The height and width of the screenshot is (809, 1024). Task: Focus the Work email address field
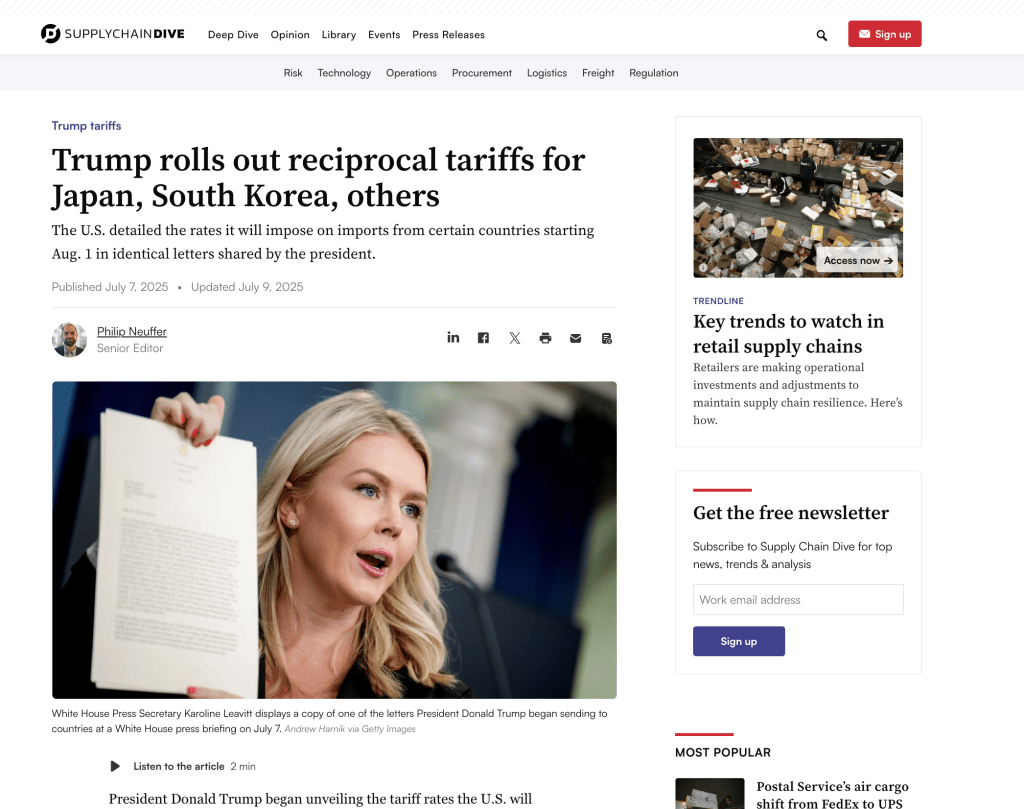click(x=798, y=599)
